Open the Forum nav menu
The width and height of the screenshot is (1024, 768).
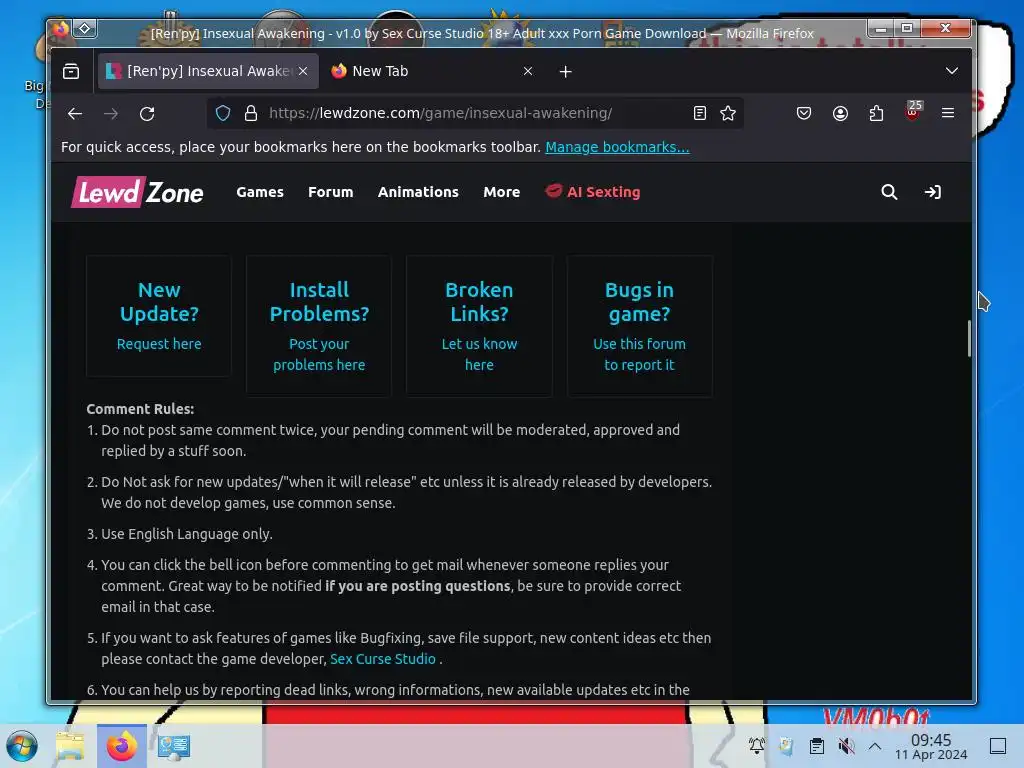click(330, 192)
